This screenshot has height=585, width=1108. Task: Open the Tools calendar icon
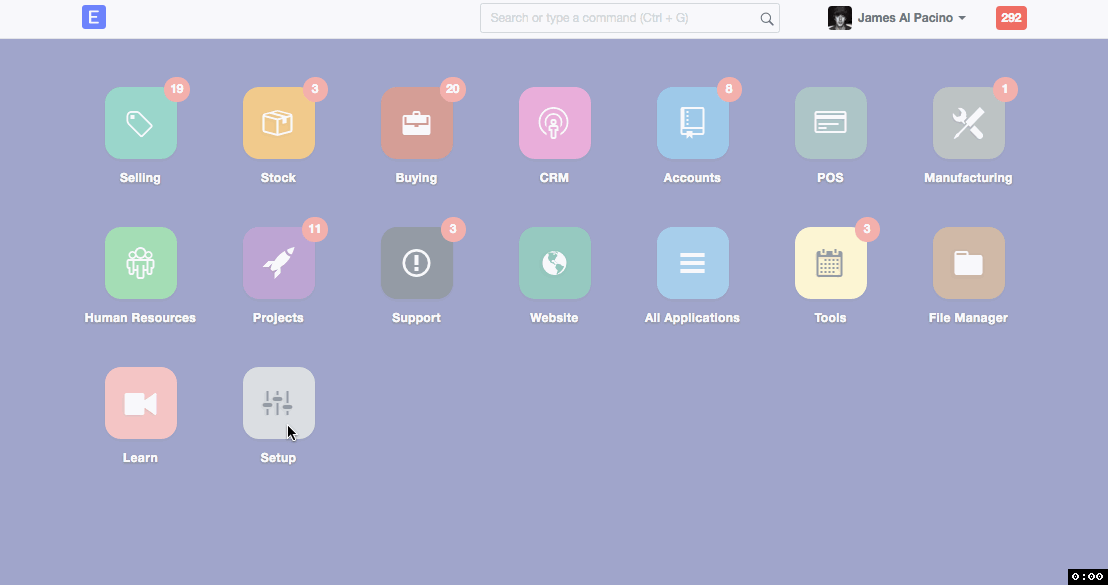831,263
